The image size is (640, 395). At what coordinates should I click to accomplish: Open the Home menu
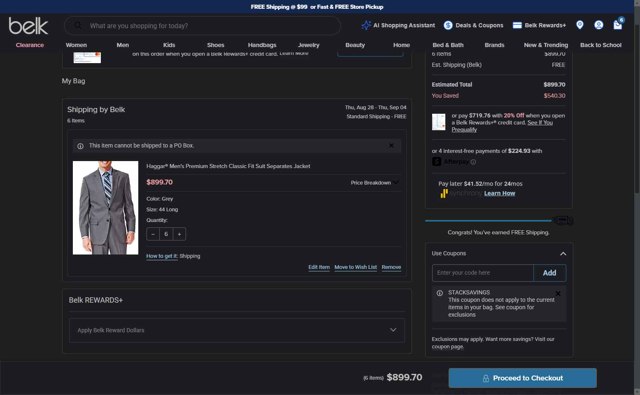pyautogui.click(x=402, y=45)
